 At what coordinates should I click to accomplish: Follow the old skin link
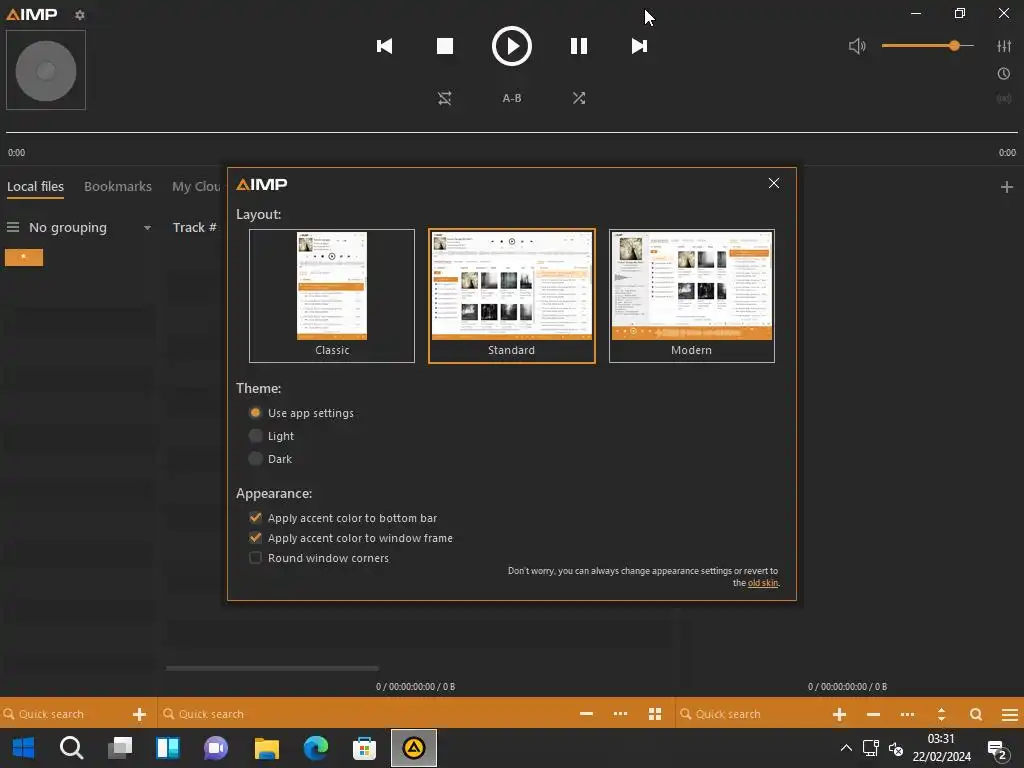click(763, 583)
